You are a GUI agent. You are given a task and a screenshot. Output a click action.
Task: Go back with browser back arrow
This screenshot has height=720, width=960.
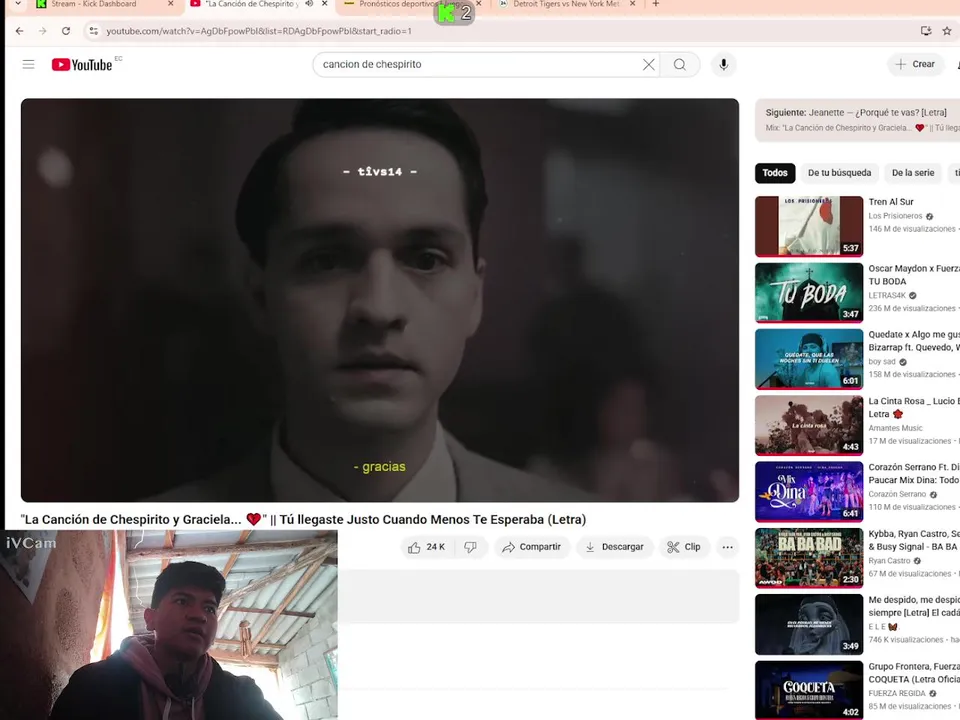pos(20,31)
